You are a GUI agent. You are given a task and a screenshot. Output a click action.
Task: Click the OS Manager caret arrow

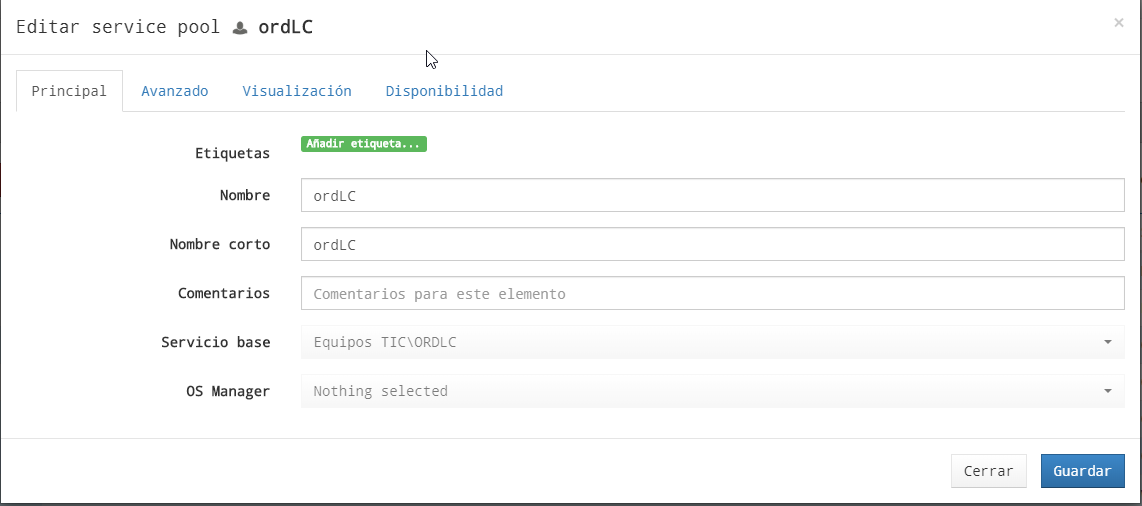(1108, 392)
